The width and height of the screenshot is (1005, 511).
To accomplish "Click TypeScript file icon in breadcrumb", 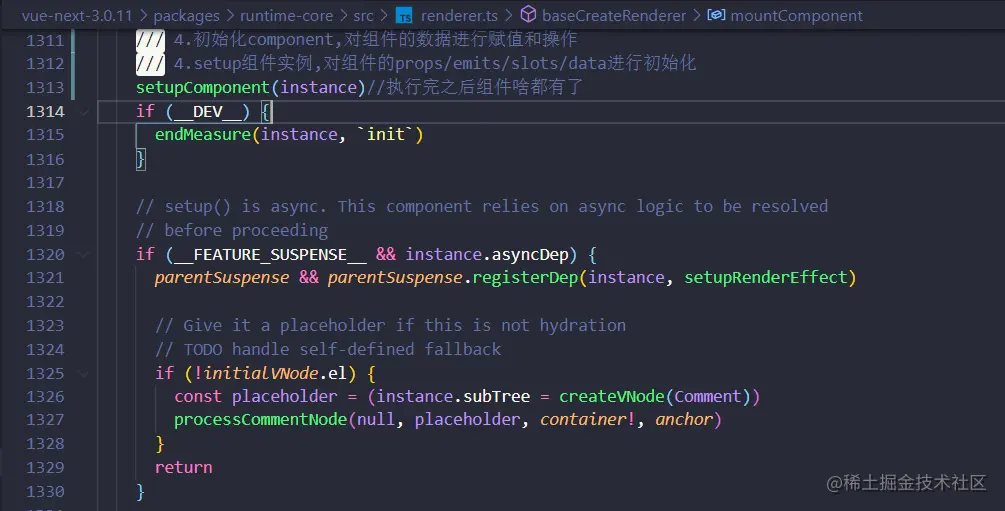I will coord(404,16).
